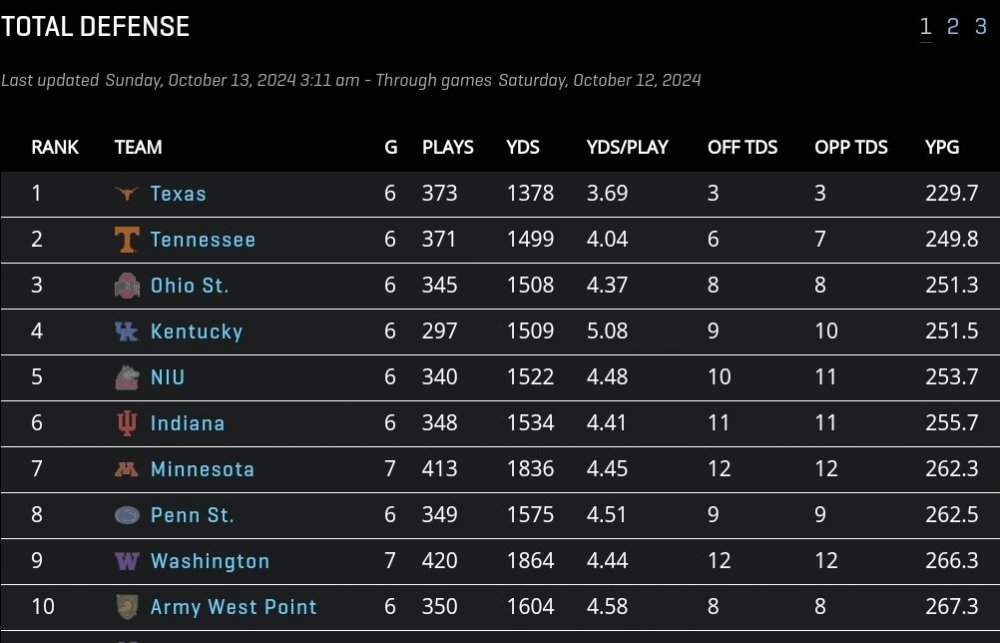Viewport: 1000px width, 643px height.
Task: Open the Army West Point team link
Action: (233, 607)
